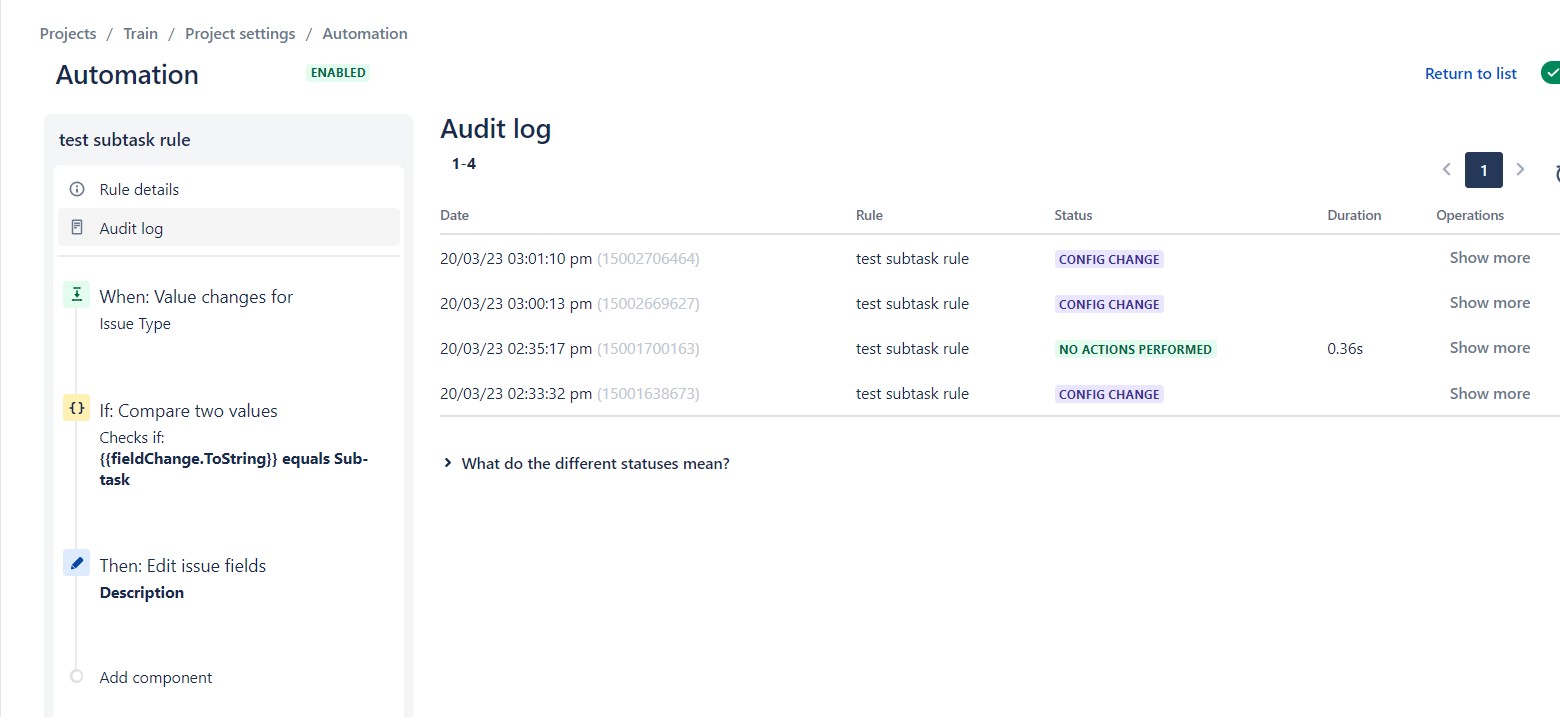Click the Rule details info icon
Image resolution: width=1560 pixels, height=717 pixels.
77,189
